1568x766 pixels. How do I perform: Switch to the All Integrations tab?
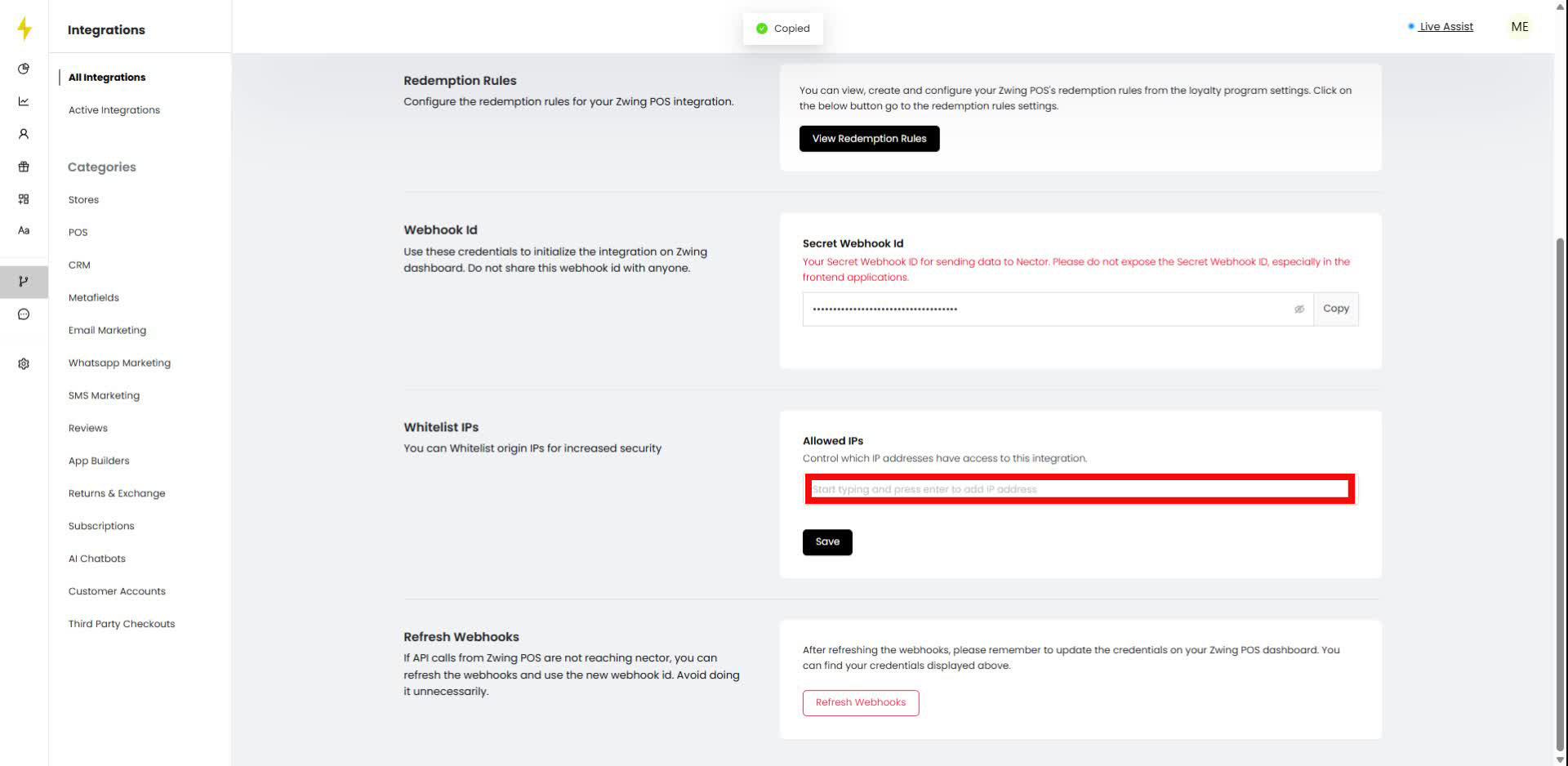coord(106,77)
